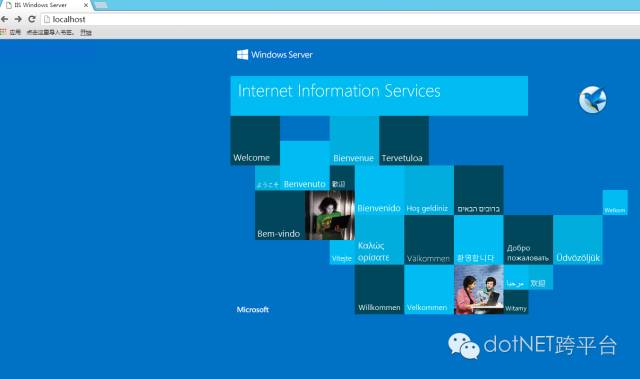Open the apps bookmarks shortcut icon
This screenshot has width=640, height=379.
pos(3,32)
